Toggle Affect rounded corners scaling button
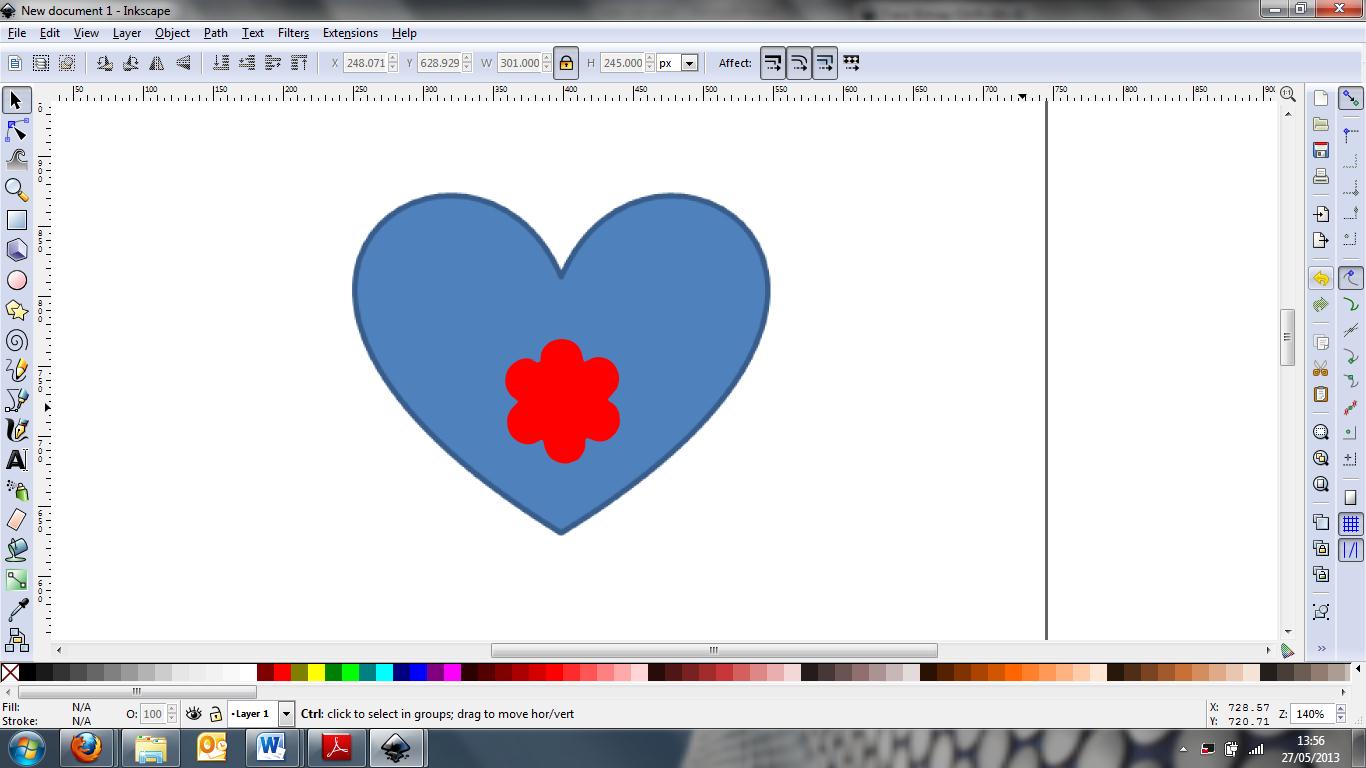 pos(799,63)
